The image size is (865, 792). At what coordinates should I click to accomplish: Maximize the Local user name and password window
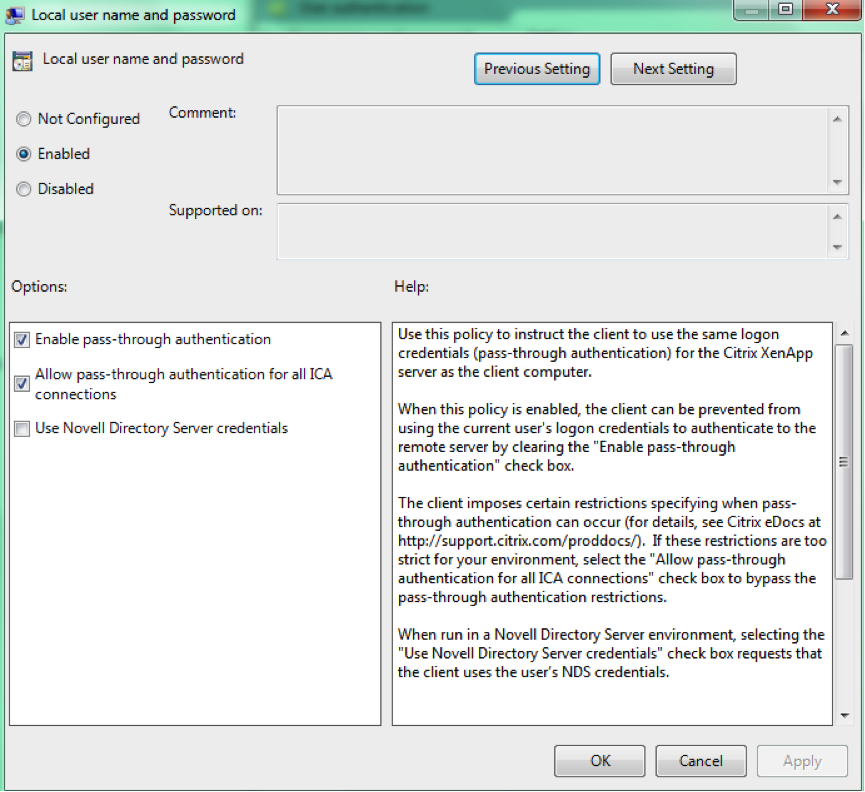[x=785, y=11]
